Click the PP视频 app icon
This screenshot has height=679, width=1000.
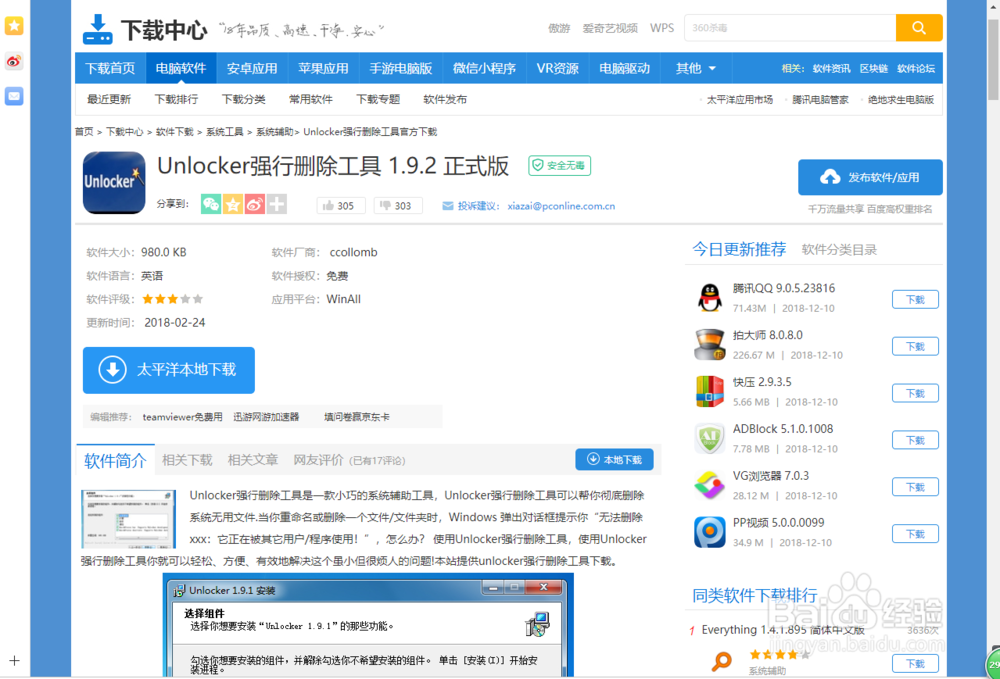(710, 532)
